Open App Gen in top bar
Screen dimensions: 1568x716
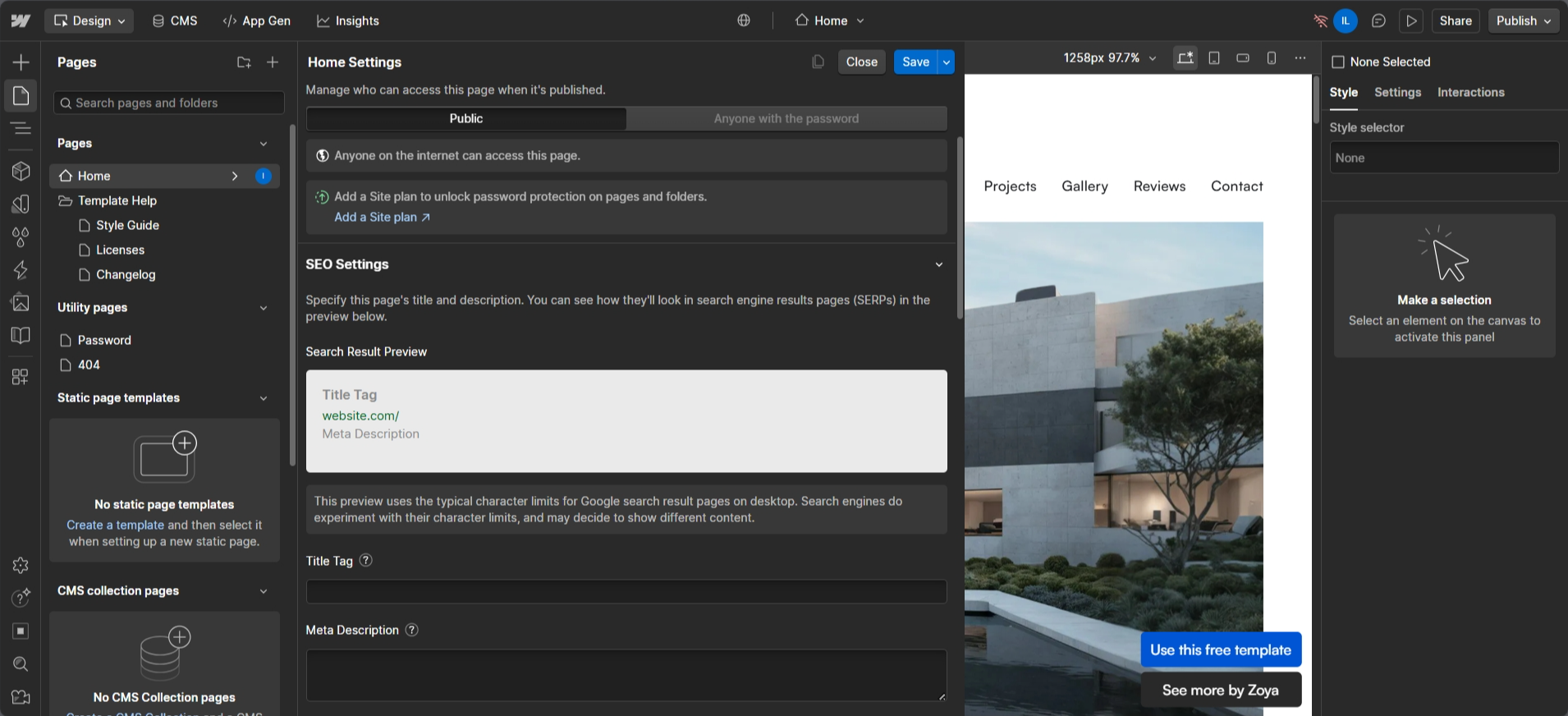point(257,21)
